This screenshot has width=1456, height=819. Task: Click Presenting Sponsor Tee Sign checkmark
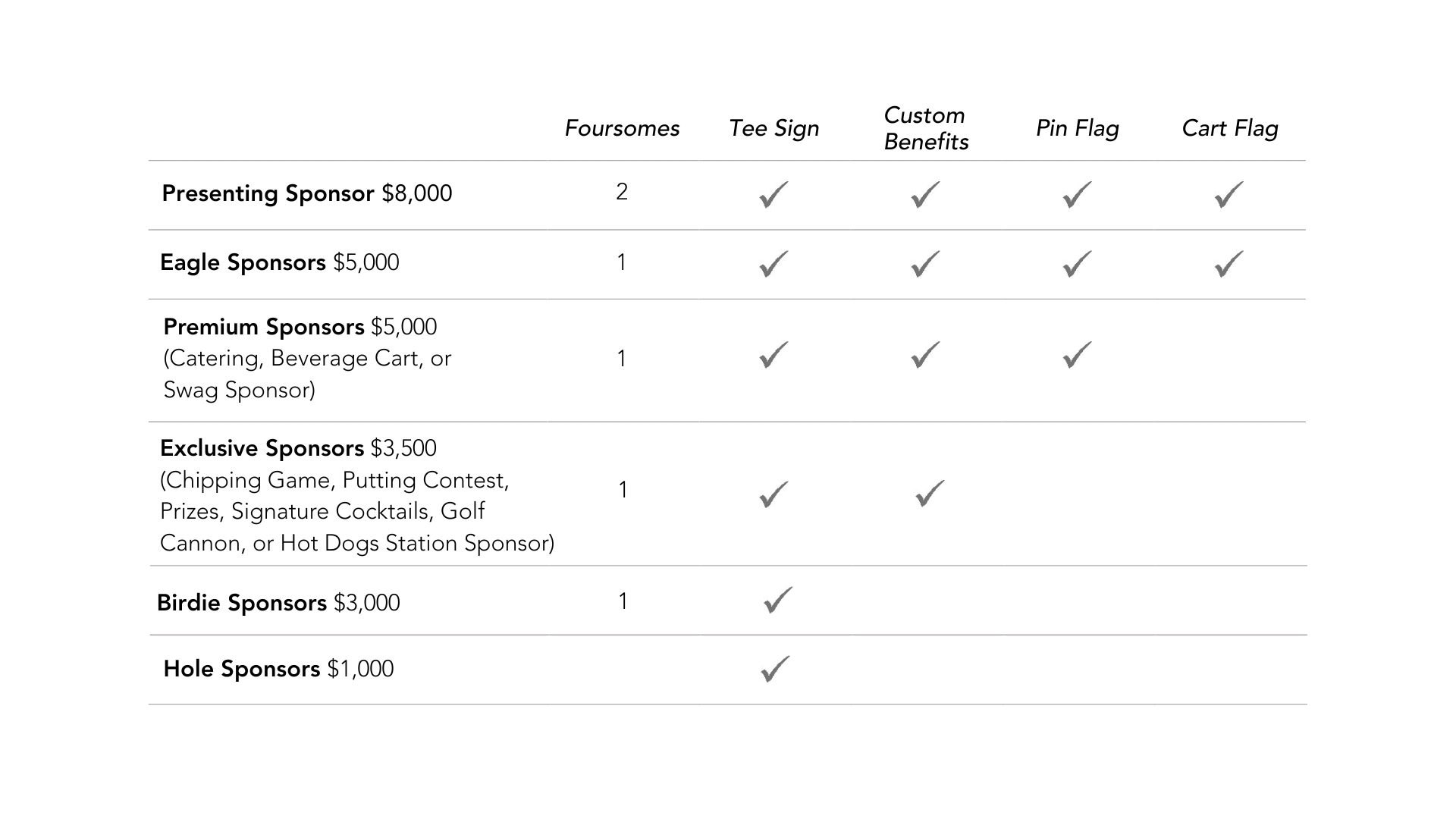pyautogui.click(x=773, y=195)
